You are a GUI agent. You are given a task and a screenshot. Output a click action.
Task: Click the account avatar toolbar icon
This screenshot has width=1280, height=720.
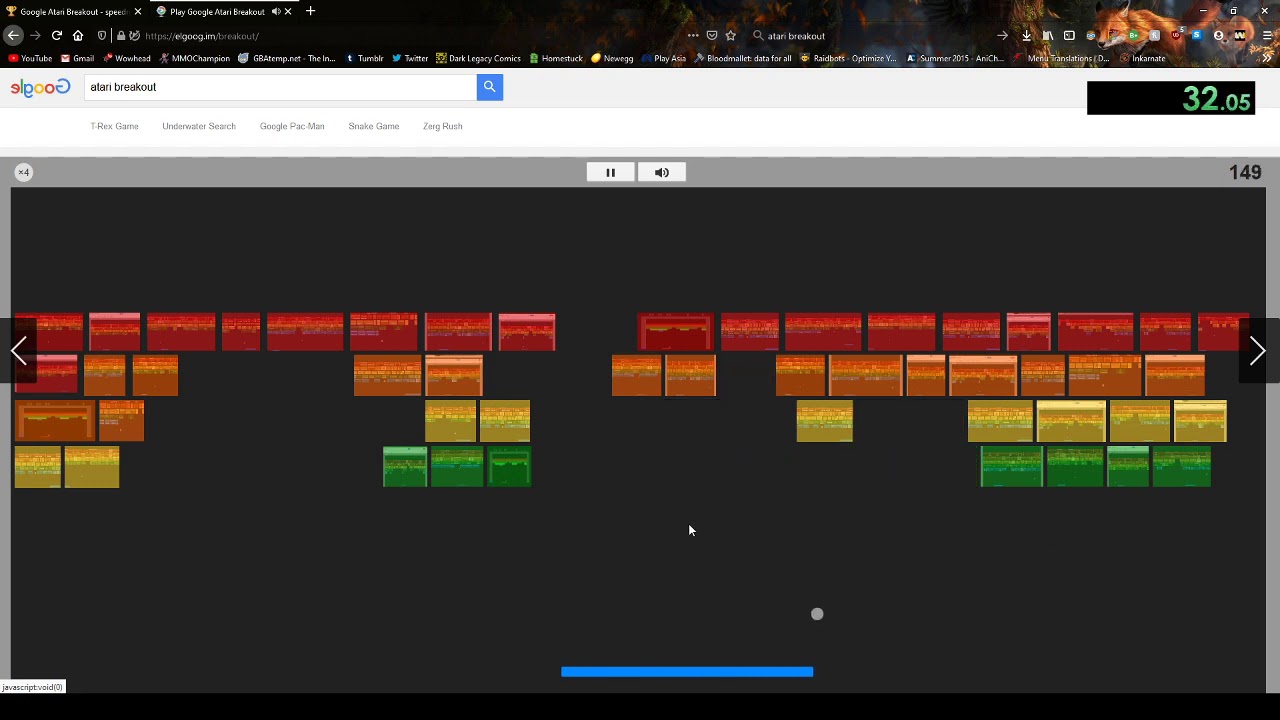coord(1218,36)
